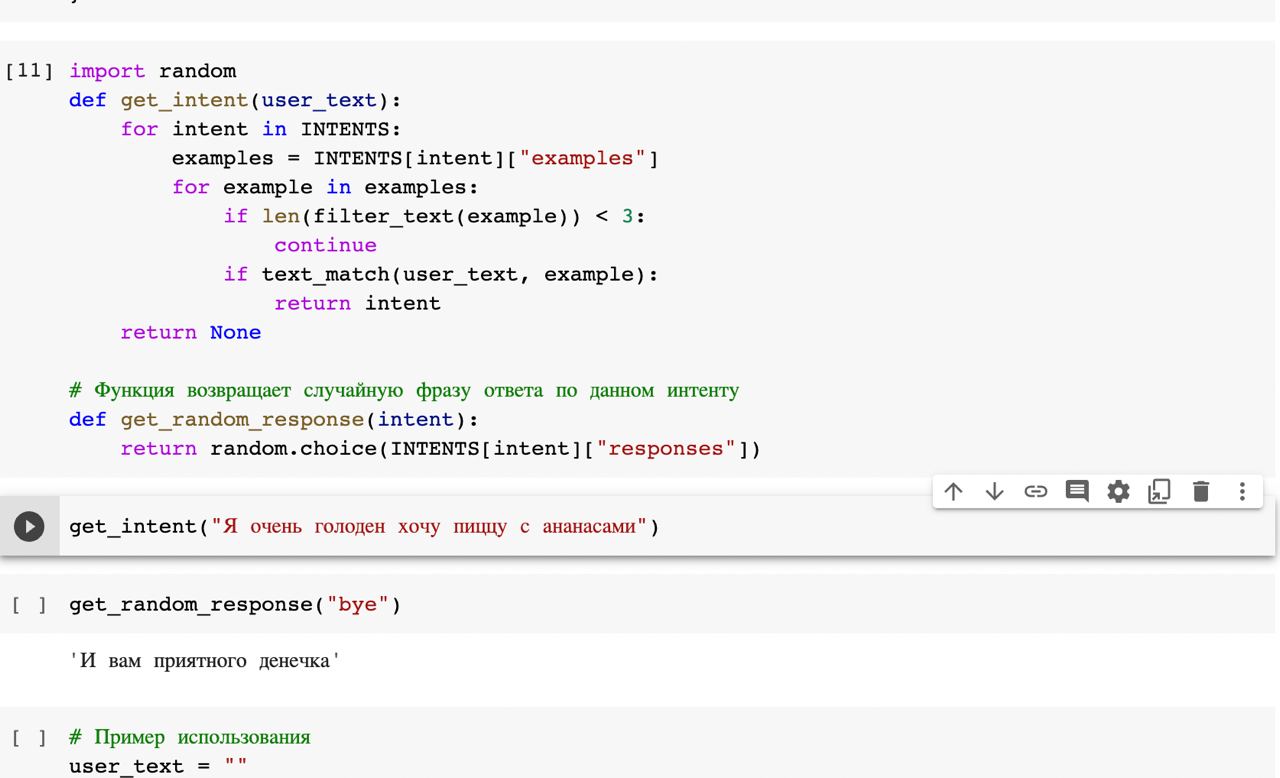
Task: Click the "for example in examples:" line
Action: pos(325,187)
